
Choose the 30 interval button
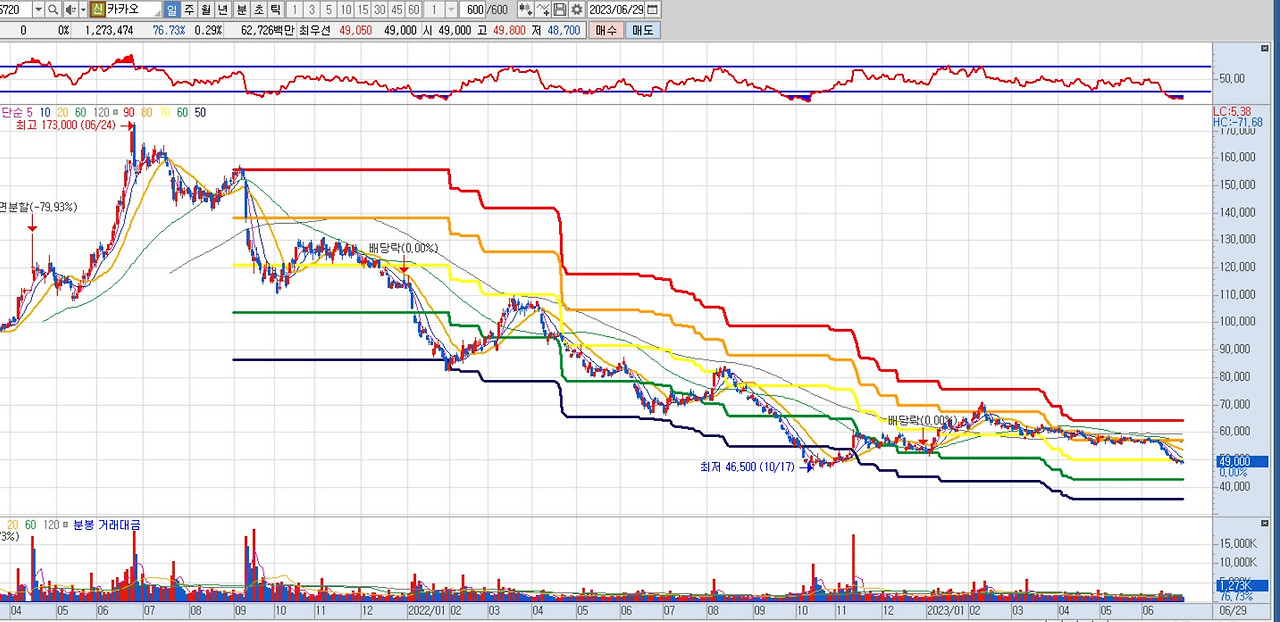coord(380,9)
